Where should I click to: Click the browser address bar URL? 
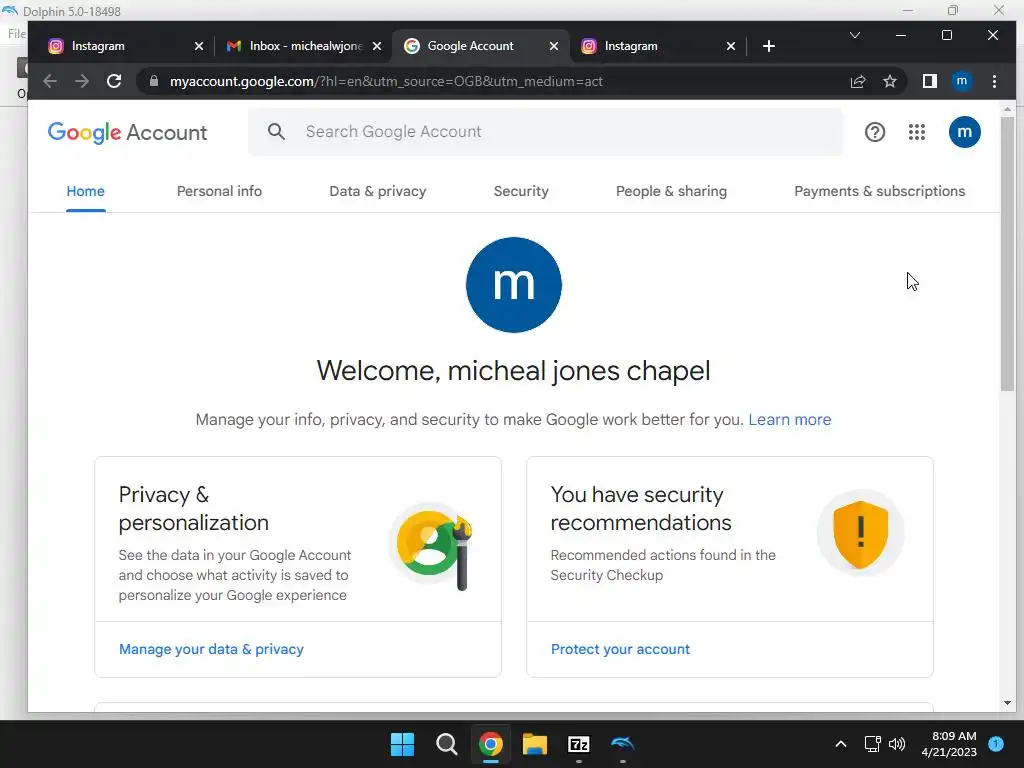tap(386, 81)
